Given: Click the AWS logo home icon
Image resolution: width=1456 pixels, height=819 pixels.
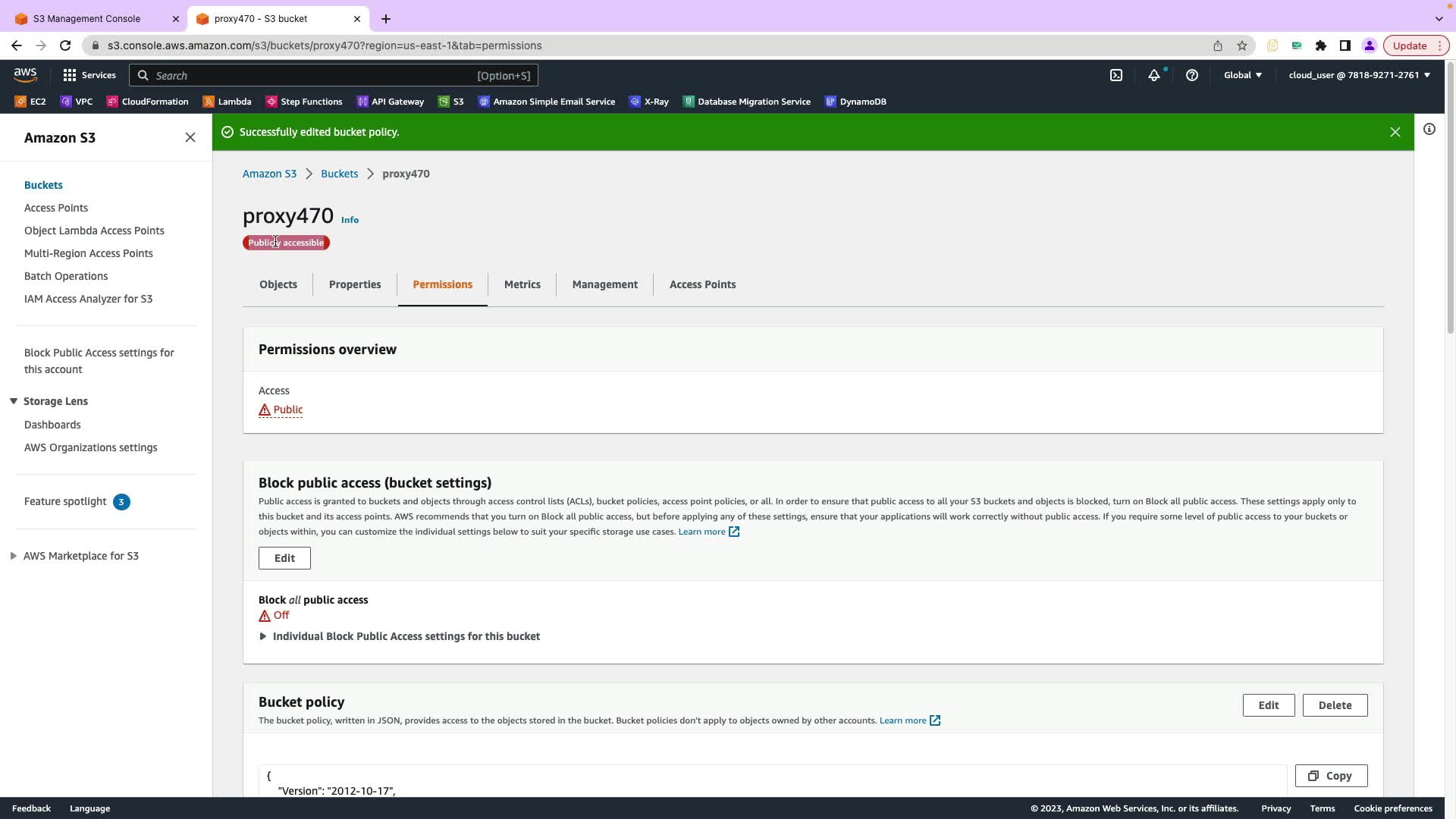Looking at the screenshot, I should (25, 74).
